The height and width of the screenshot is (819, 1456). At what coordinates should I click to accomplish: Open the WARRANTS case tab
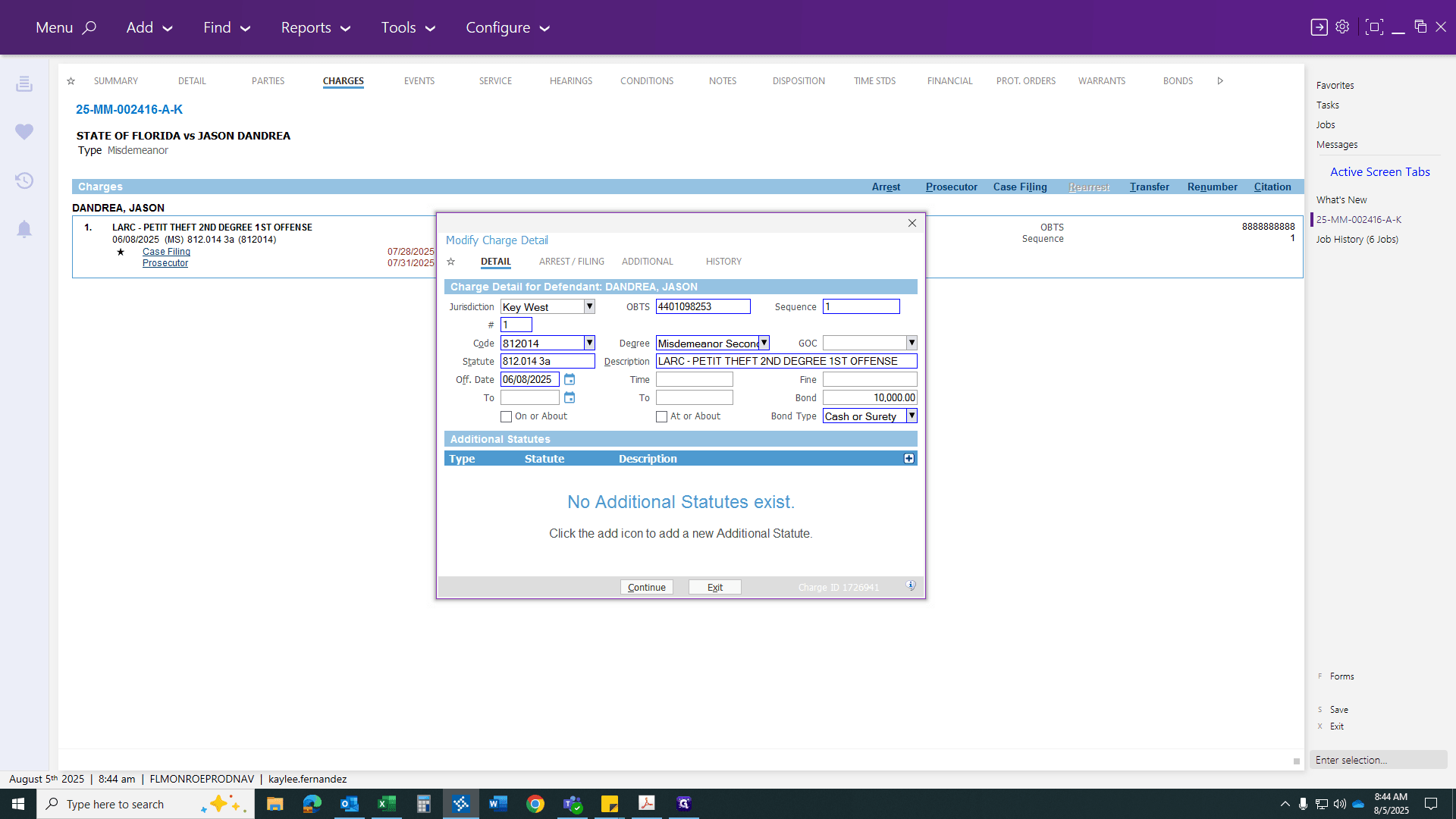coord(1102,81)
